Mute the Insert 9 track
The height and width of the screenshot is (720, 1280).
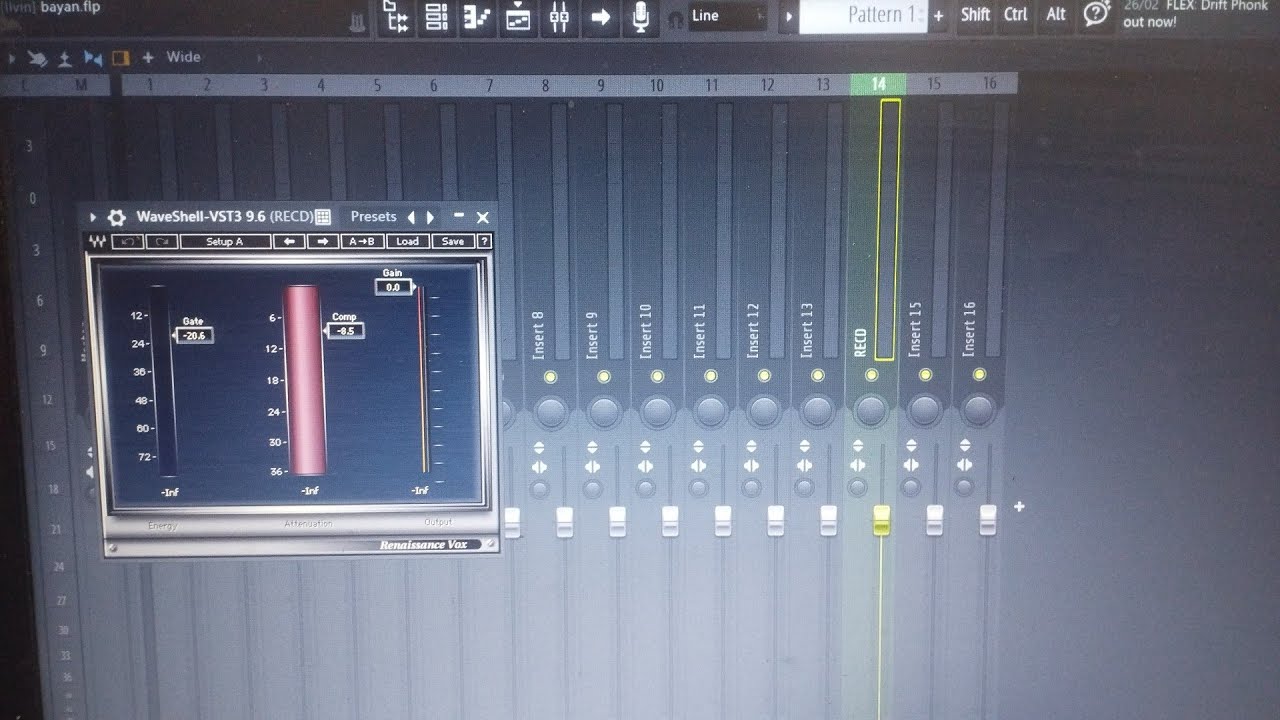[603, 376]
